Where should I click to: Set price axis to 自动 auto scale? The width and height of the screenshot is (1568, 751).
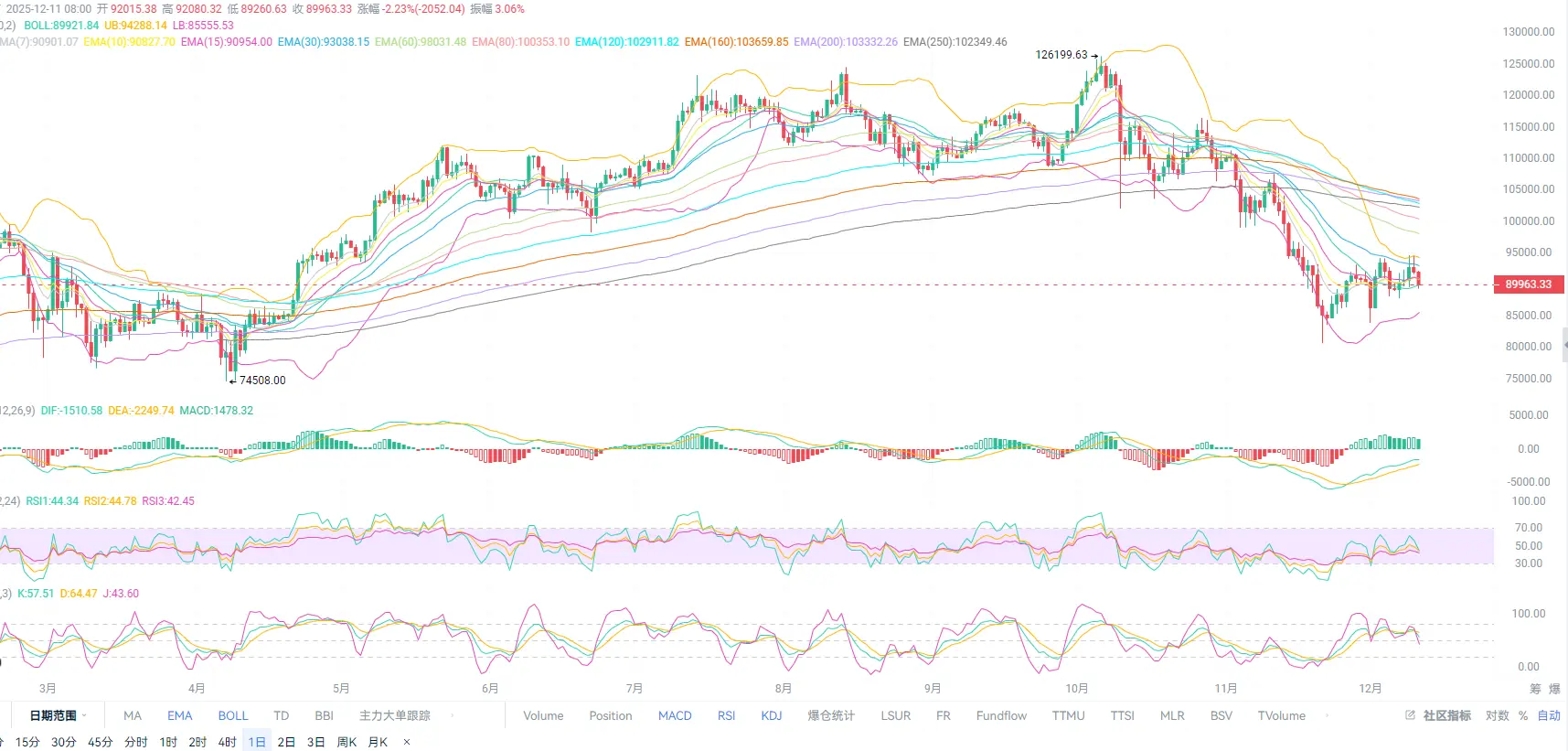[1549, 715]
